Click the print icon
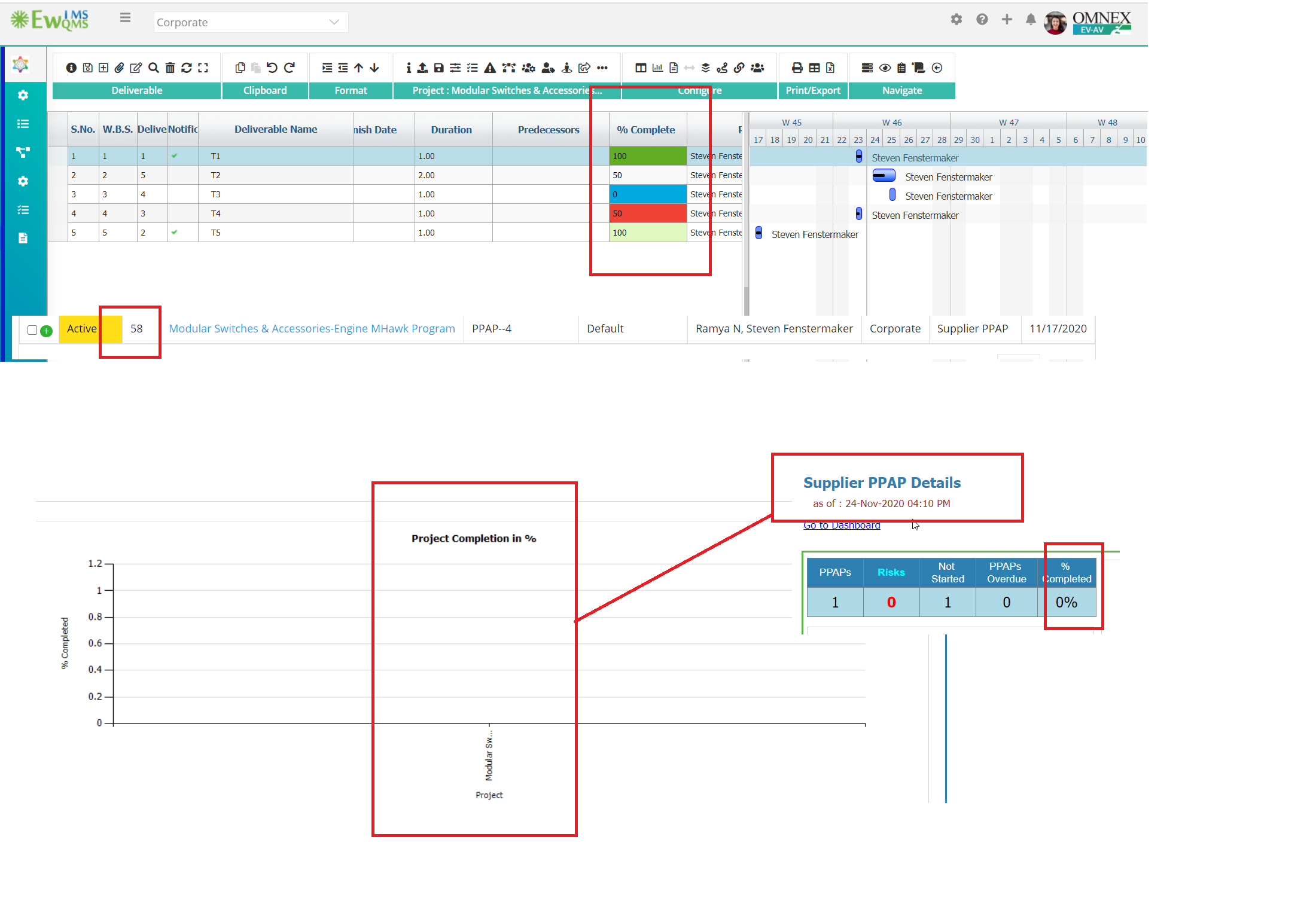Image resolution: width=1316 pixels, height=922 pixels. tap(797, 68)
